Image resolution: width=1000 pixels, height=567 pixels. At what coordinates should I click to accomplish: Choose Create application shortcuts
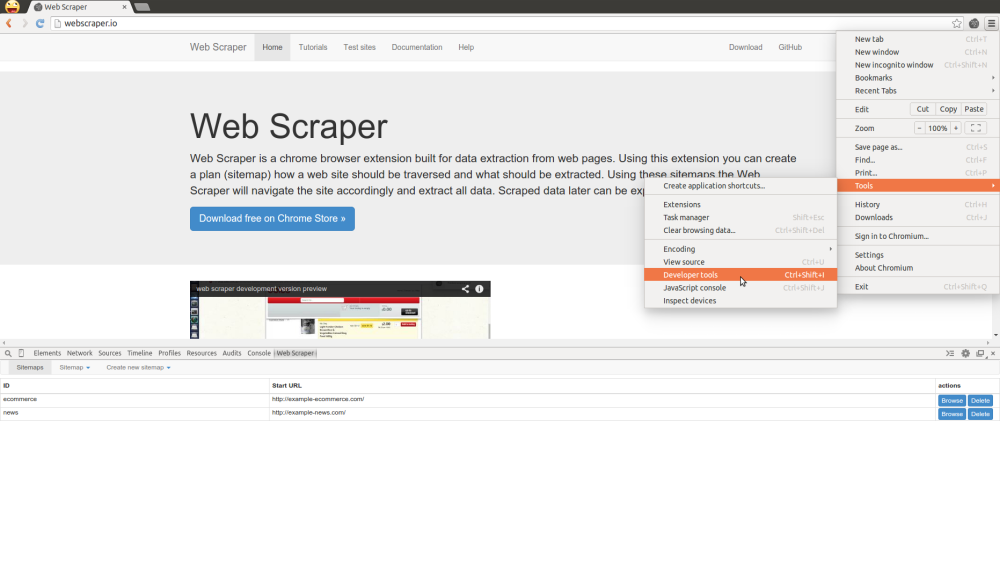point(740,186)
